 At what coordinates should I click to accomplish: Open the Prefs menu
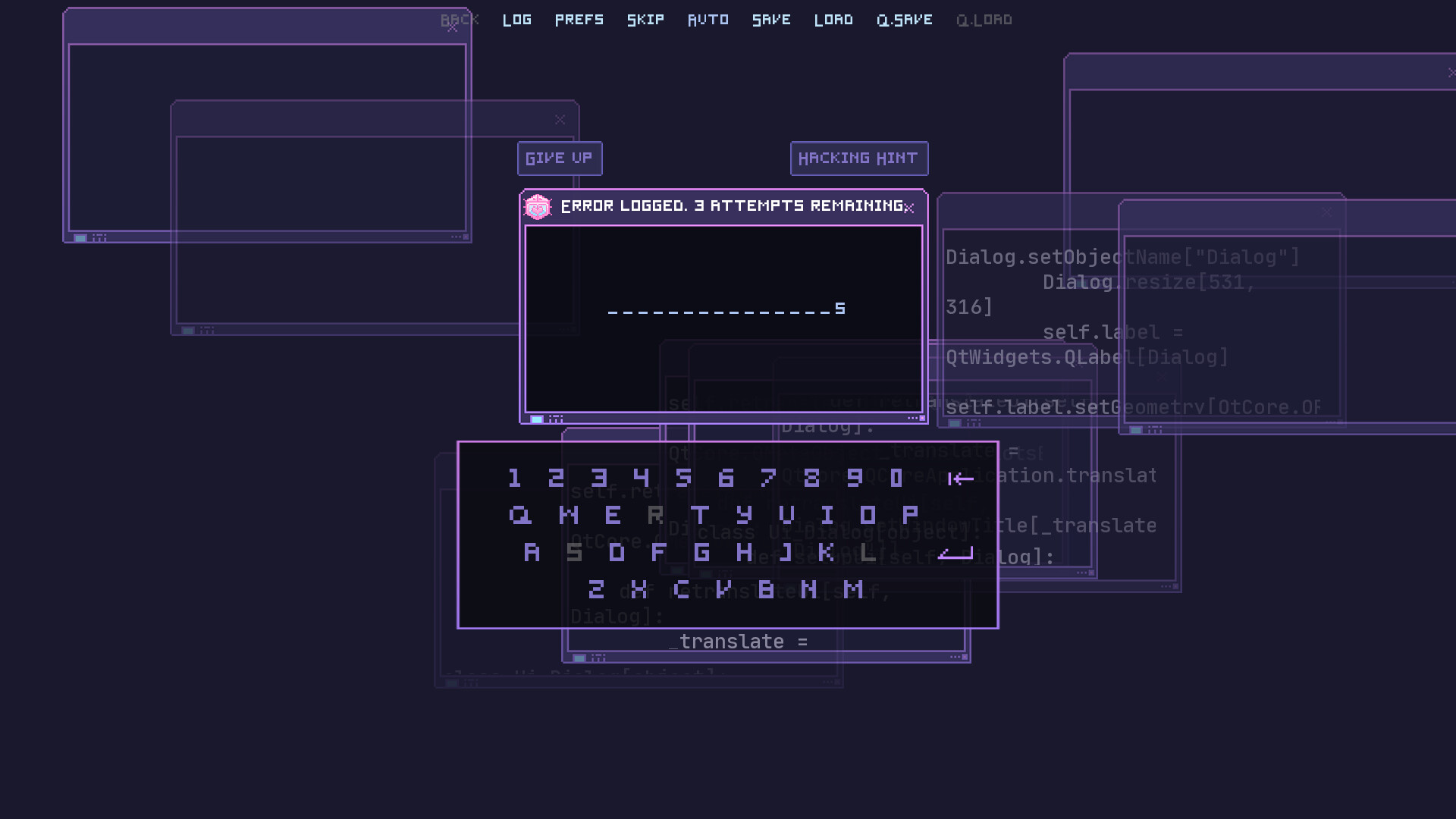[579, 20]
